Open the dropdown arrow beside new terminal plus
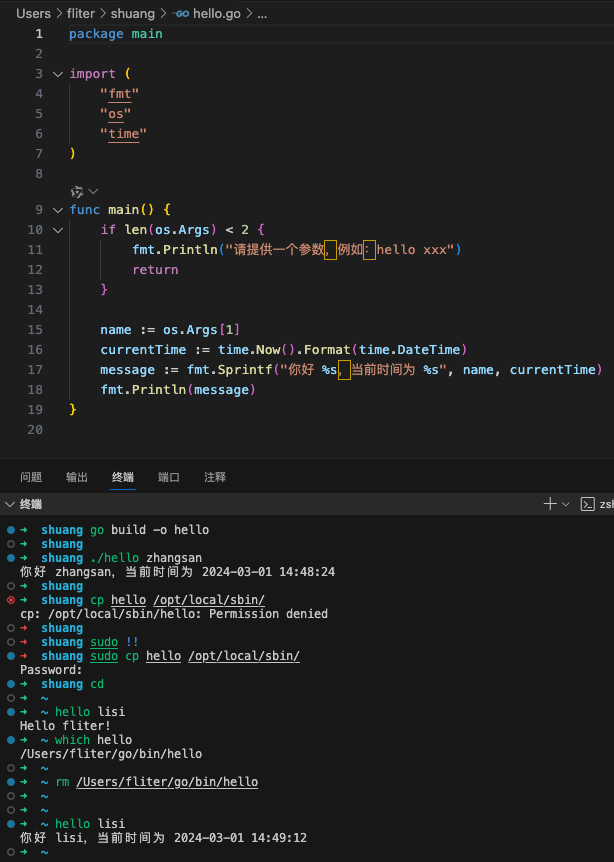The image size is (614, 862). click(x=566, y=504)
